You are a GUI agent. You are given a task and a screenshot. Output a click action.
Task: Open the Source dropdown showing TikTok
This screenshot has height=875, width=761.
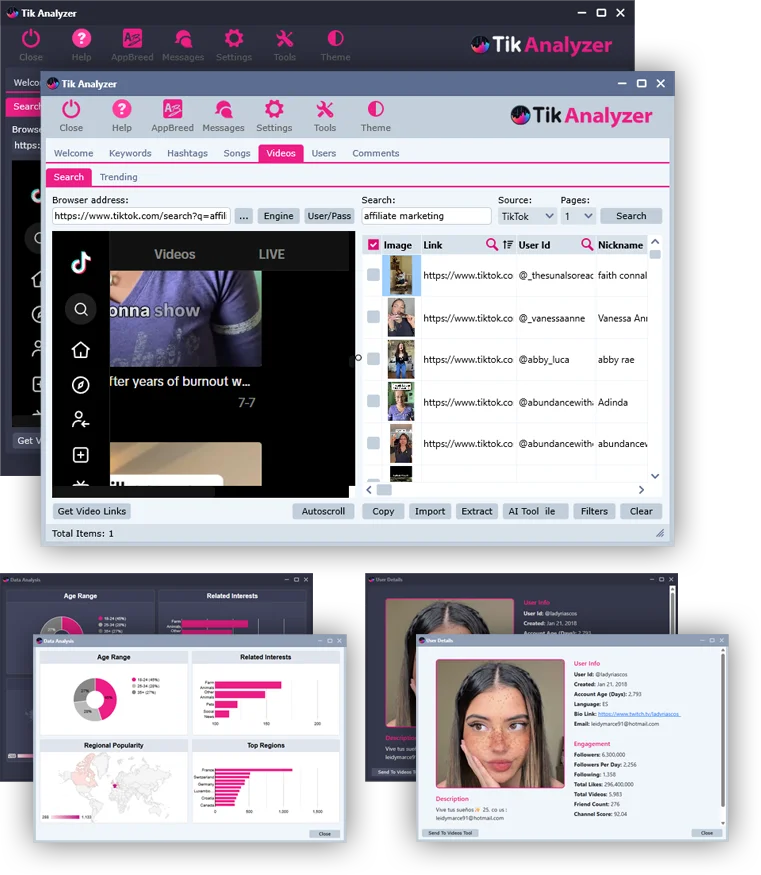(x=527, y=216)
